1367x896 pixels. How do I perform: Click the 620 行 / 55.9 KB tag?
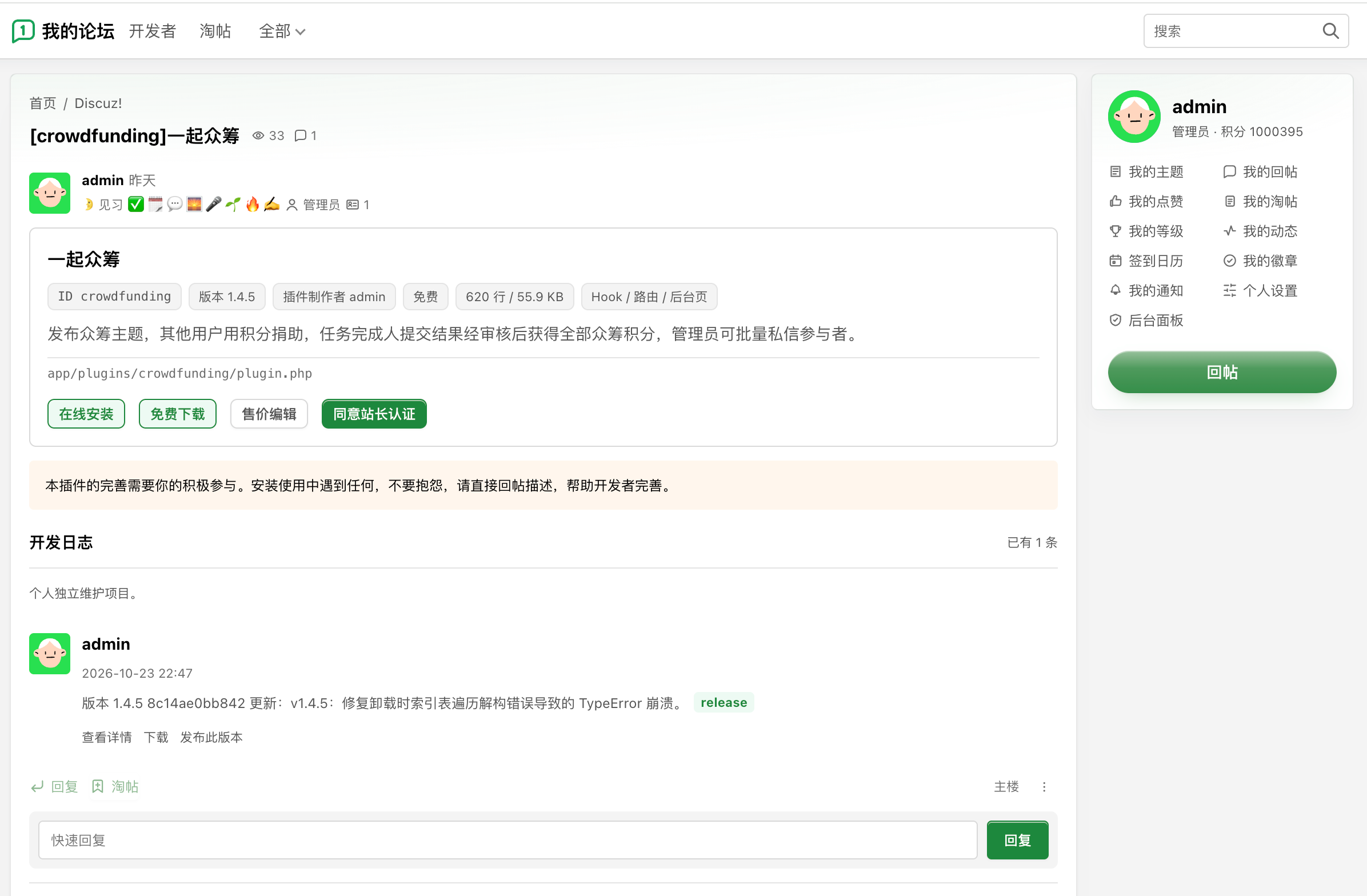point(515,297)
